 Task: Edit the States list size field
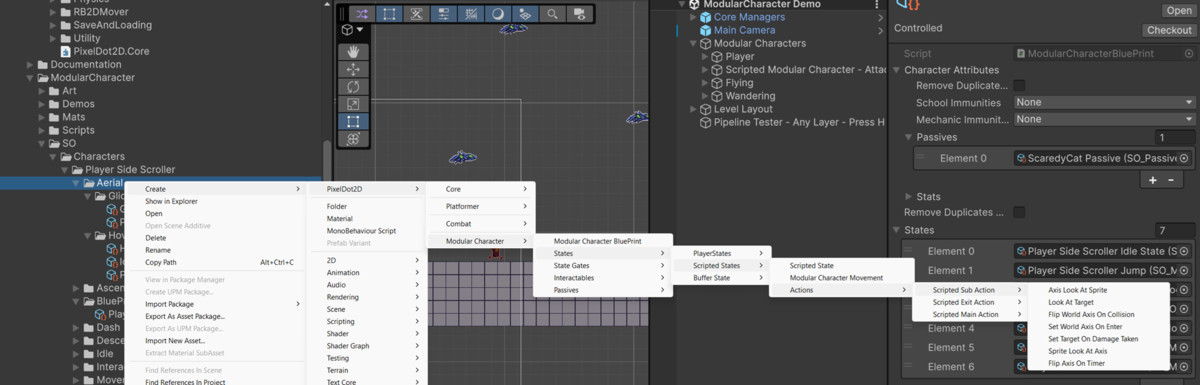(1175, 230)
